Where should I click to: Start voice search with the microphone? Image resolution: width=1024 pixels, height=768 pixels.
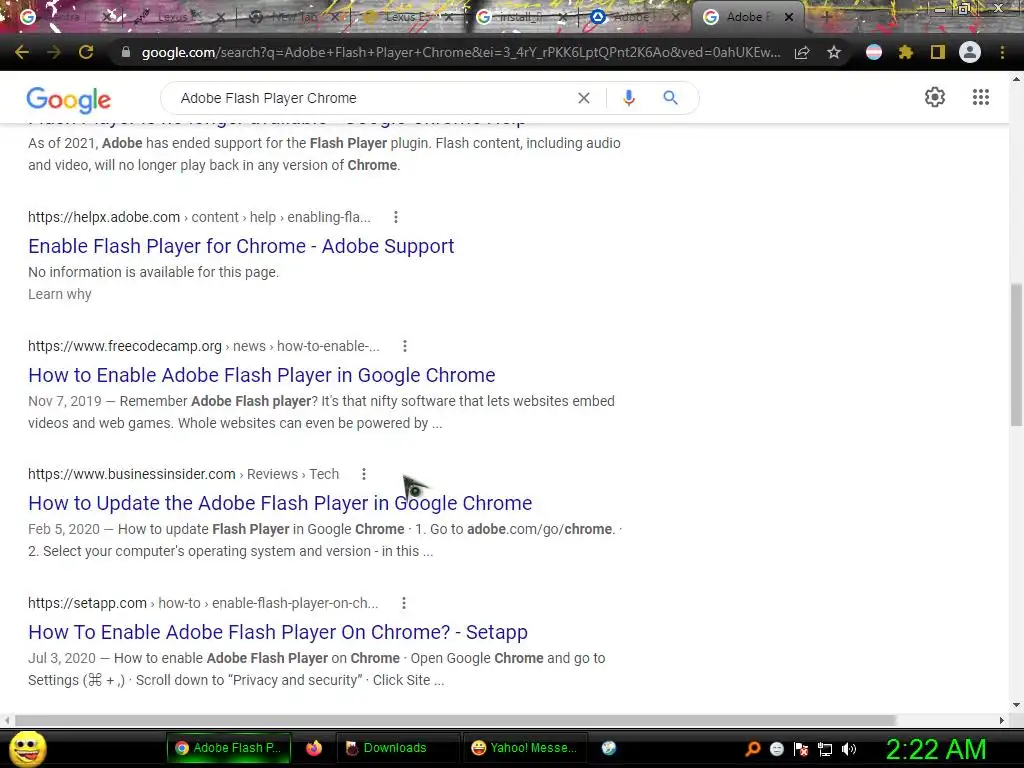pyautogui.click(x=629, y=98)
